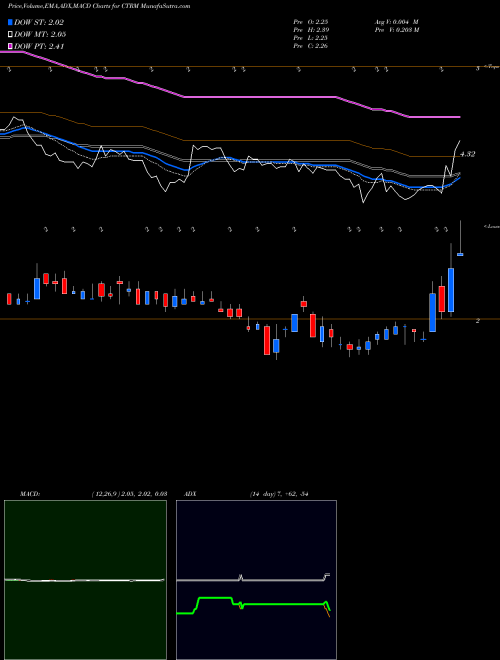Click the 'DOW PT: 2.41' legend label
The height and width of the screenshot is (660, 500).
(x=39, y=46)
